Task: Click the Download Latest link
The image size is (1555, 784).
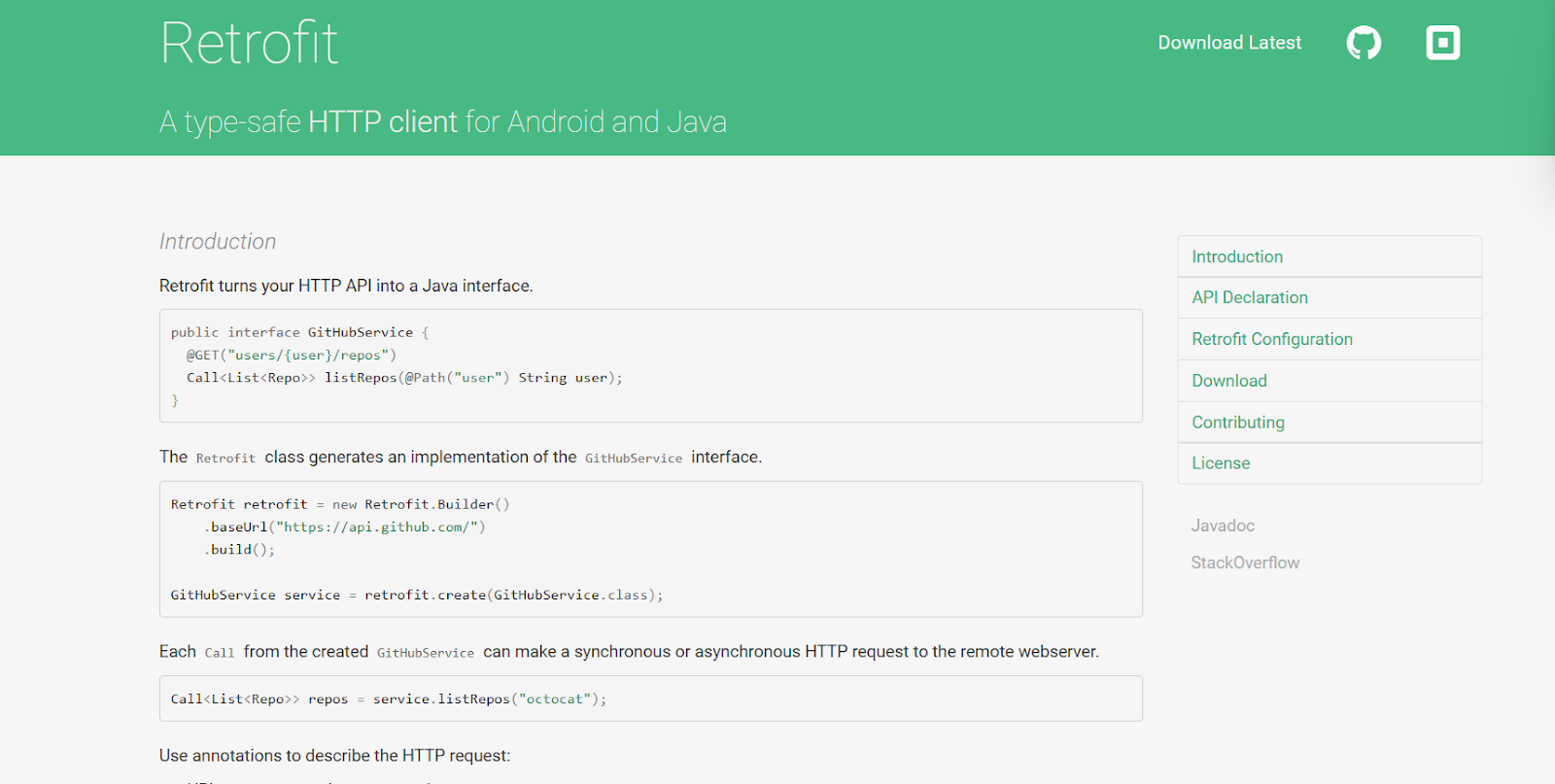Action: (1229, 43)
